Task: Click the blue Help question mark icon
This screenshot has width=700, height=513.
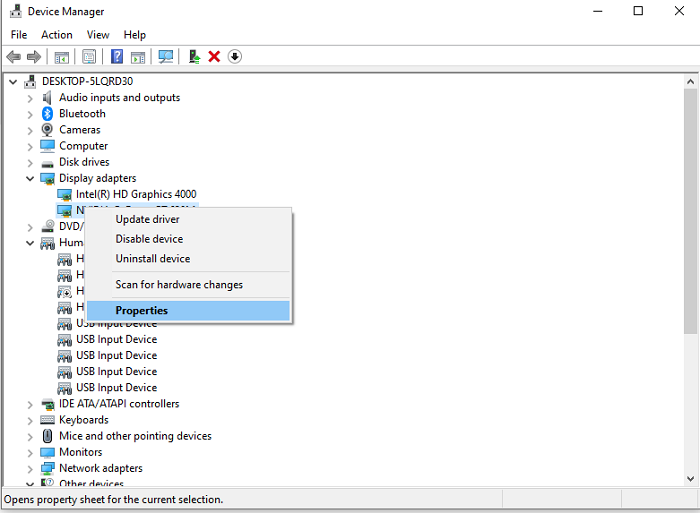Action: point(117,57)
